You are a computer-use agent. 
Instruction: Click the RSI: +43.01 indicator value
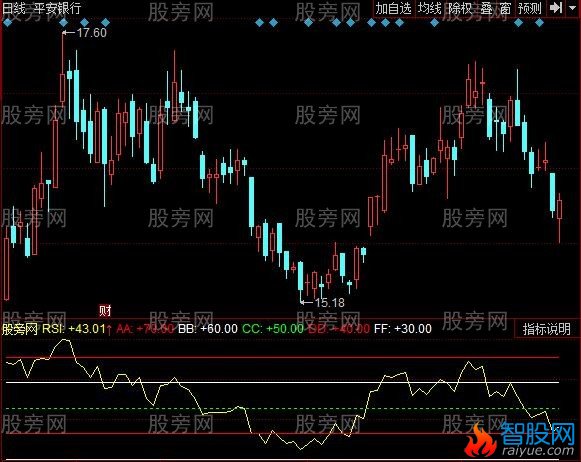click(x=74, y=329)
